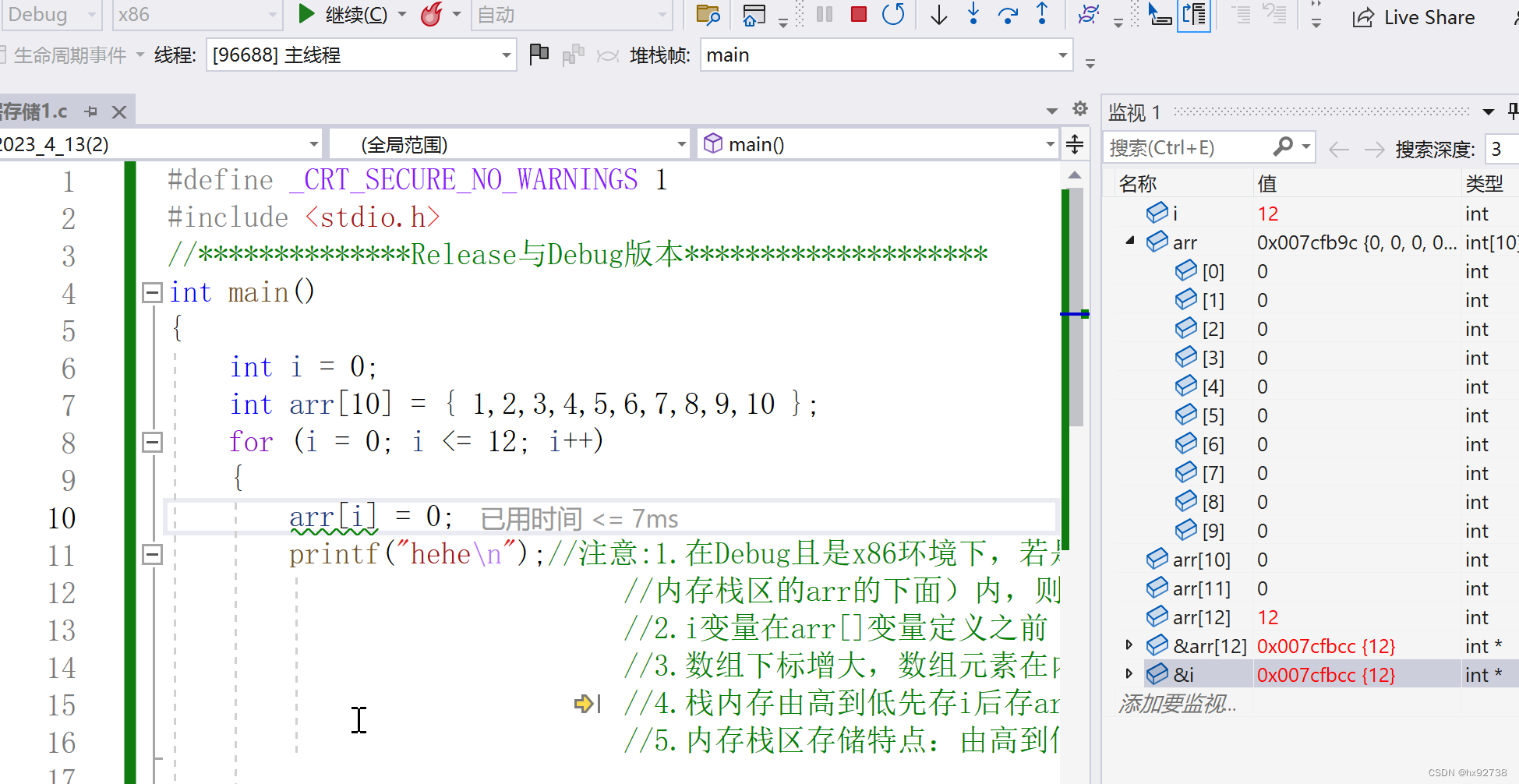Viewport: 1519px width, 784px height.
Task: Step Into with the 逐语句 arrow icon
Action: (973, 14)
